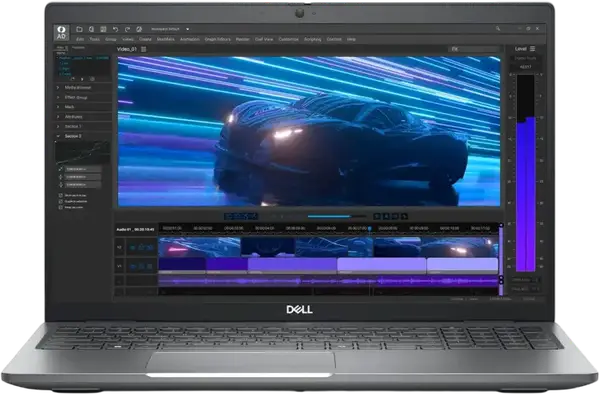The width and height of the screenshot is (600, 394).
Task: Open the Modifiers menu
Action: (x=166, y=39)
